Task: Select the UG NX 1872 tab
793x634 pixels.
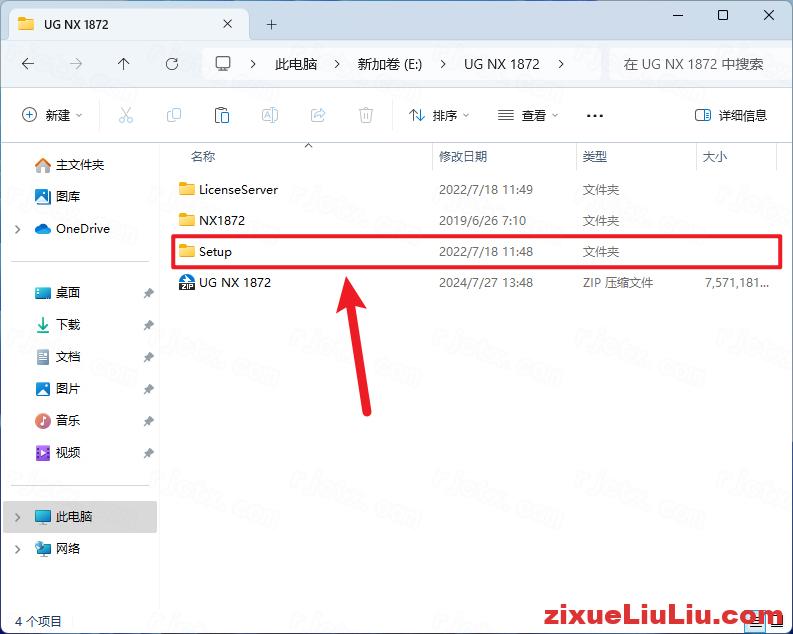Action: click(x=128, y=24)
